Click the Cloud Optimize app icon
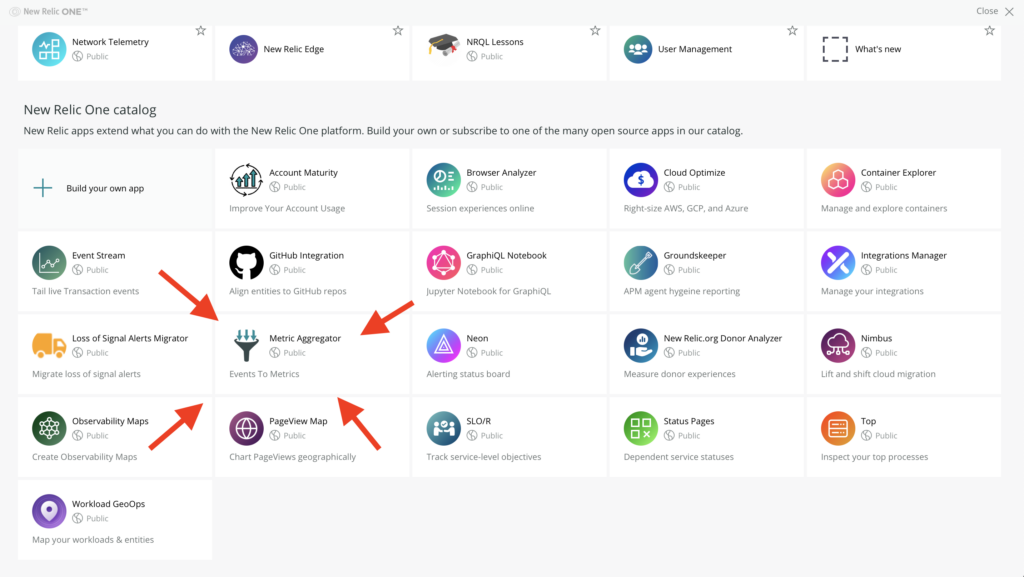 pos(641,179)
